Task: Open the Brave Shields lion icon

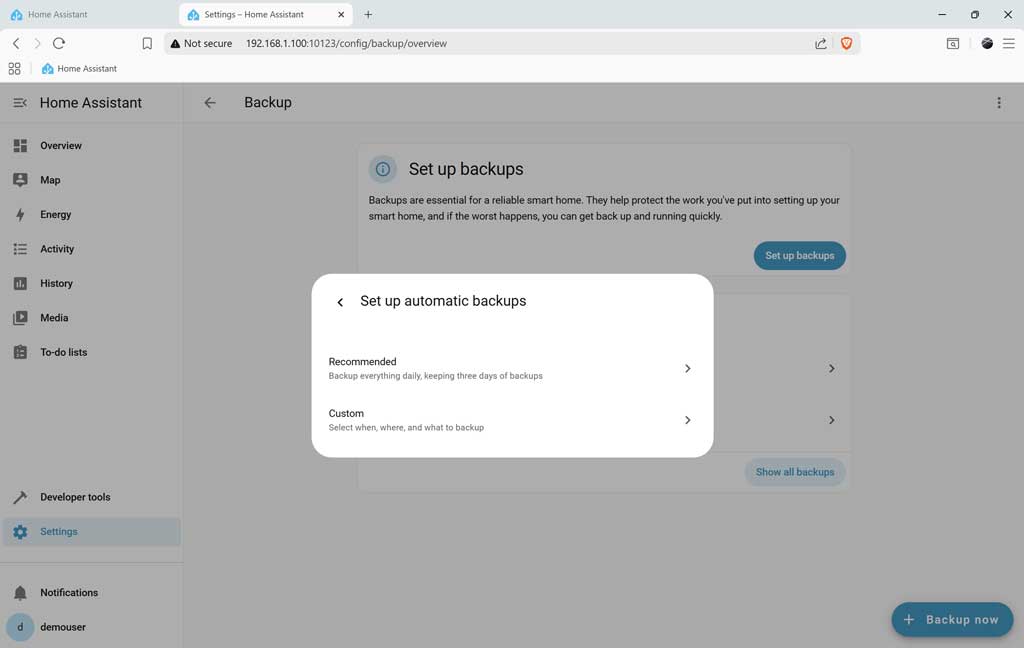Action: click(x=846, y=43)
